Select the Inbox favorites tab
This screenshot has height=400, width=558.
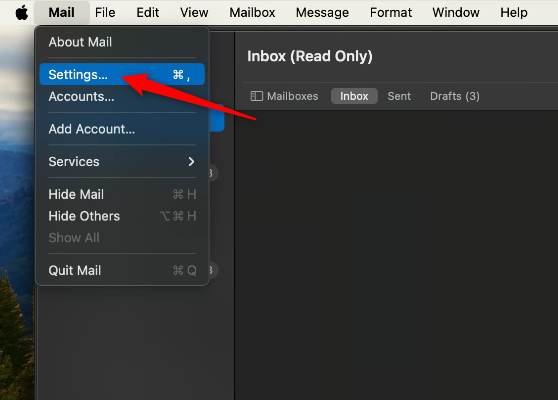pos(354,96)
